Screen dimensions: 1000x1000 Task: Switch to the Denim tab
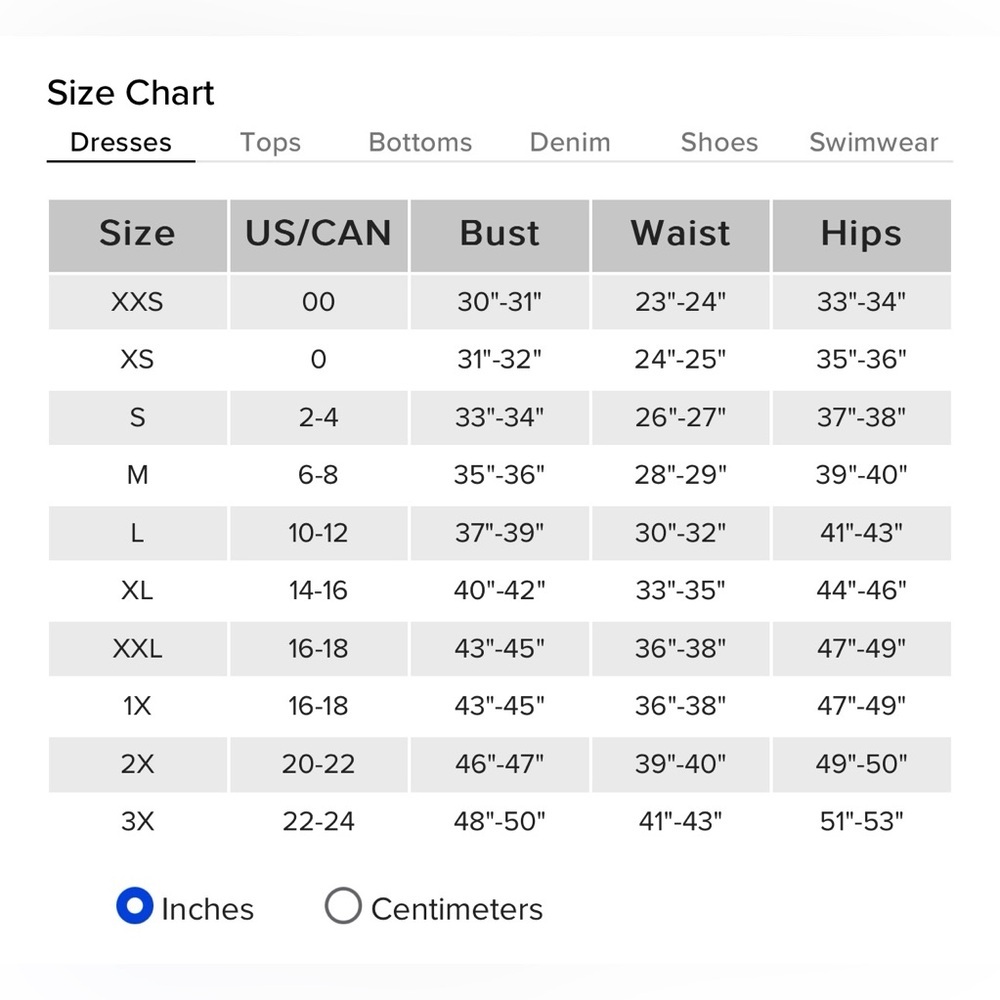pyautogui.click(x=570, y=142)
